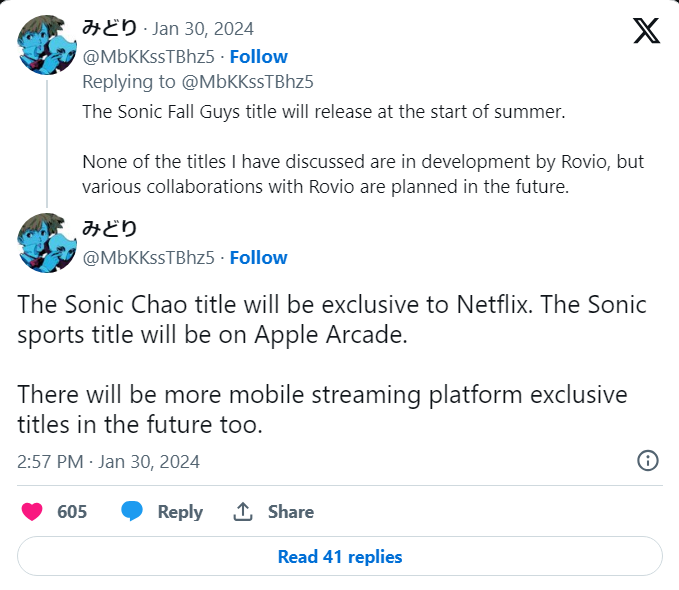Open the parent tweet handle @MbKKssTBhz5

(x=149, y=57)
